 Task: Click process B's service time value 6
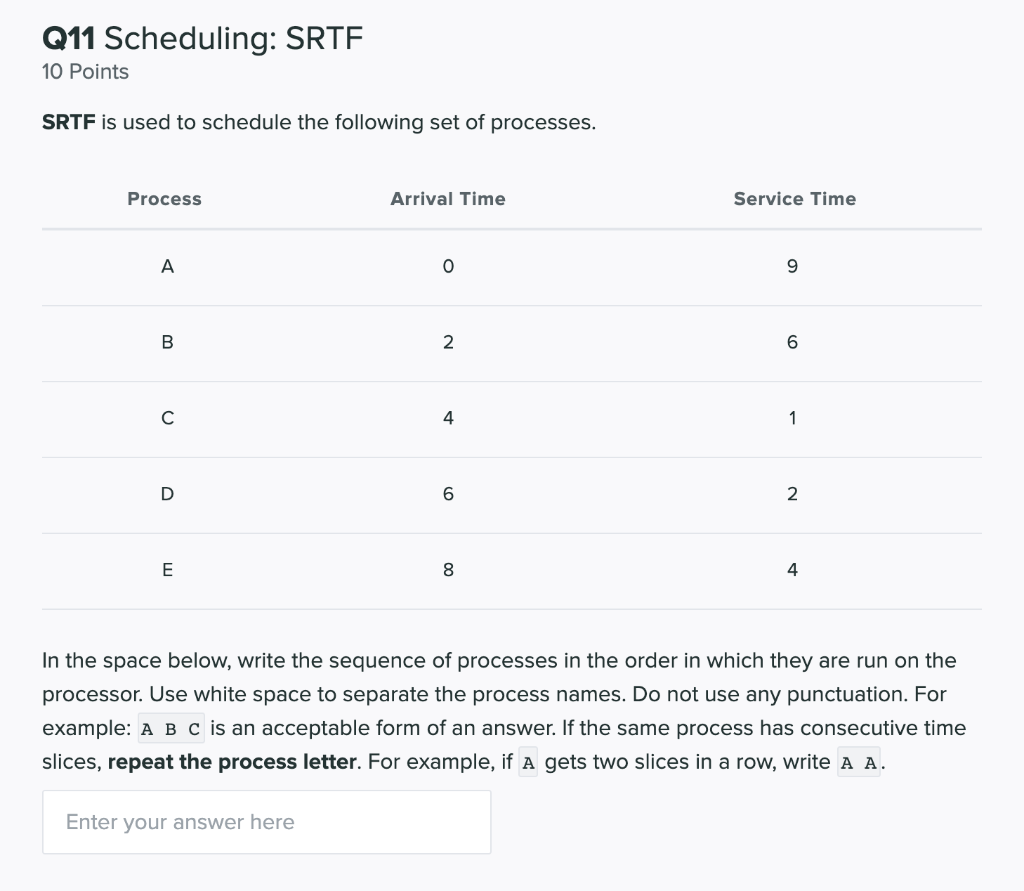tap(792, 342)
